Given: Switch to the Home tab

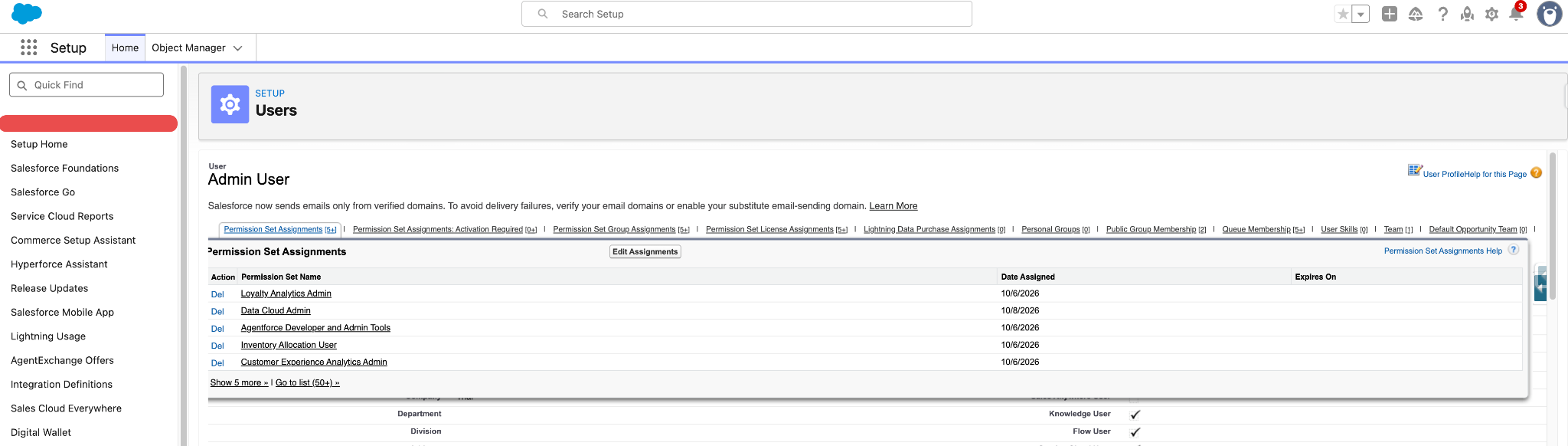Looking at the screenshot, I should (125, 48).
